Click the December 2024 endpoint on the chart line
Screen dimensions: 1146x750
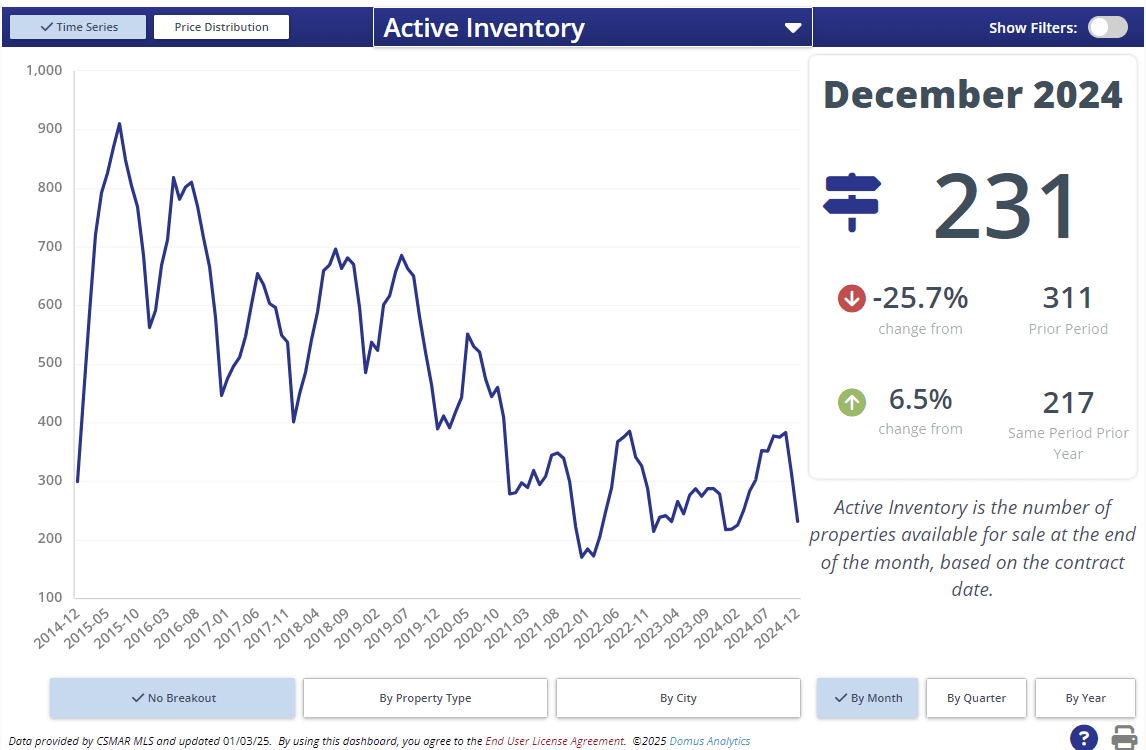click(x=797, y=521)
